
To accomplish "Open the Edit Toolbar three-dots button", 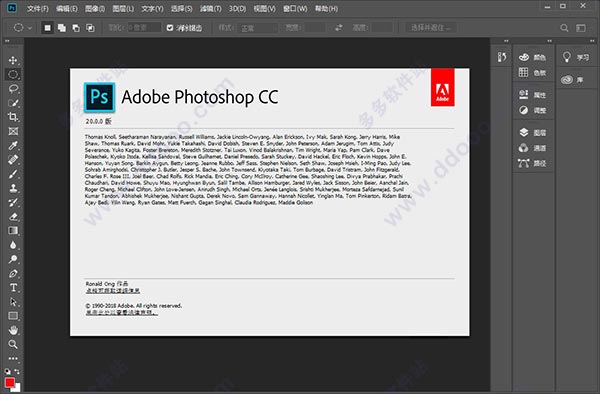I will coord(13,358).
